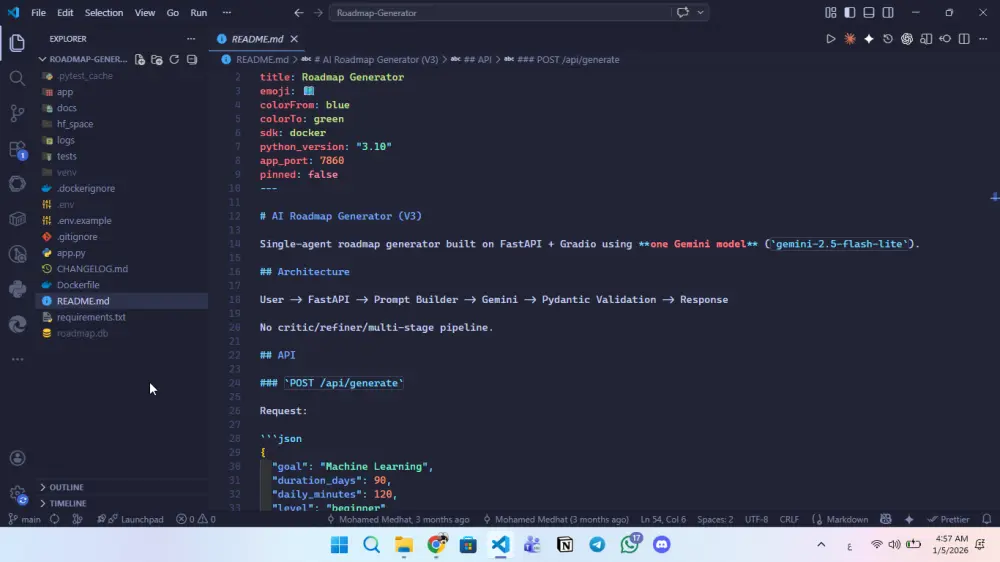Expand the hf_space folder
Screen dimensions: 1000x562
point(75,124)
